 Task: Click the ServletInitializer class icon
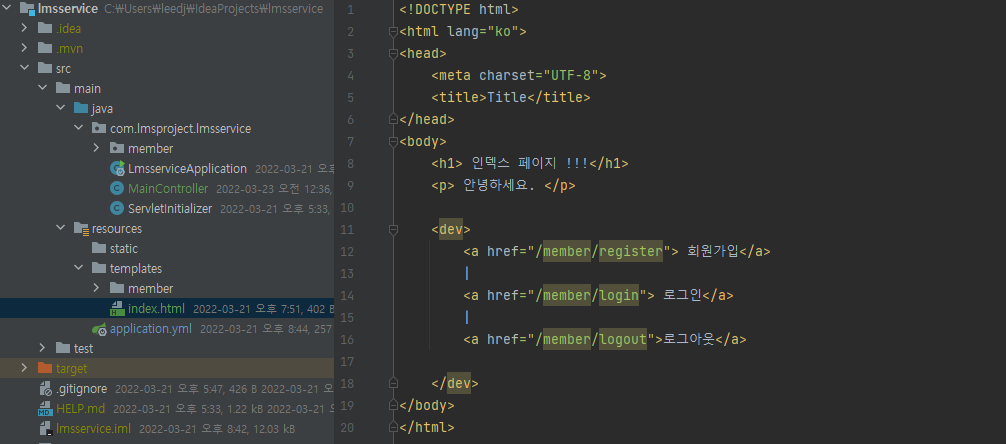[x=117, y=208]
